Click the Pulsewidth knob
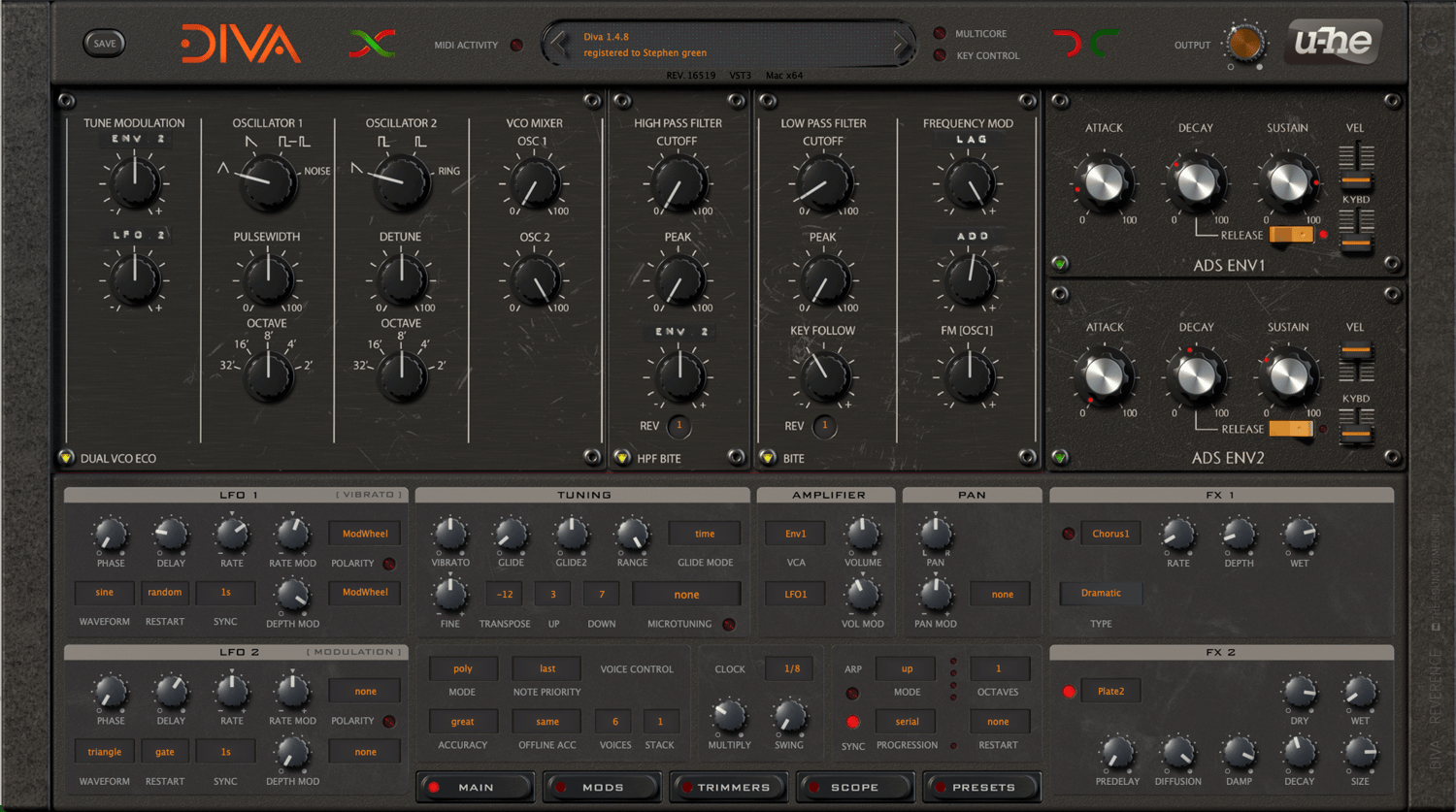The image size is (1456, 812). coord(268,278)
